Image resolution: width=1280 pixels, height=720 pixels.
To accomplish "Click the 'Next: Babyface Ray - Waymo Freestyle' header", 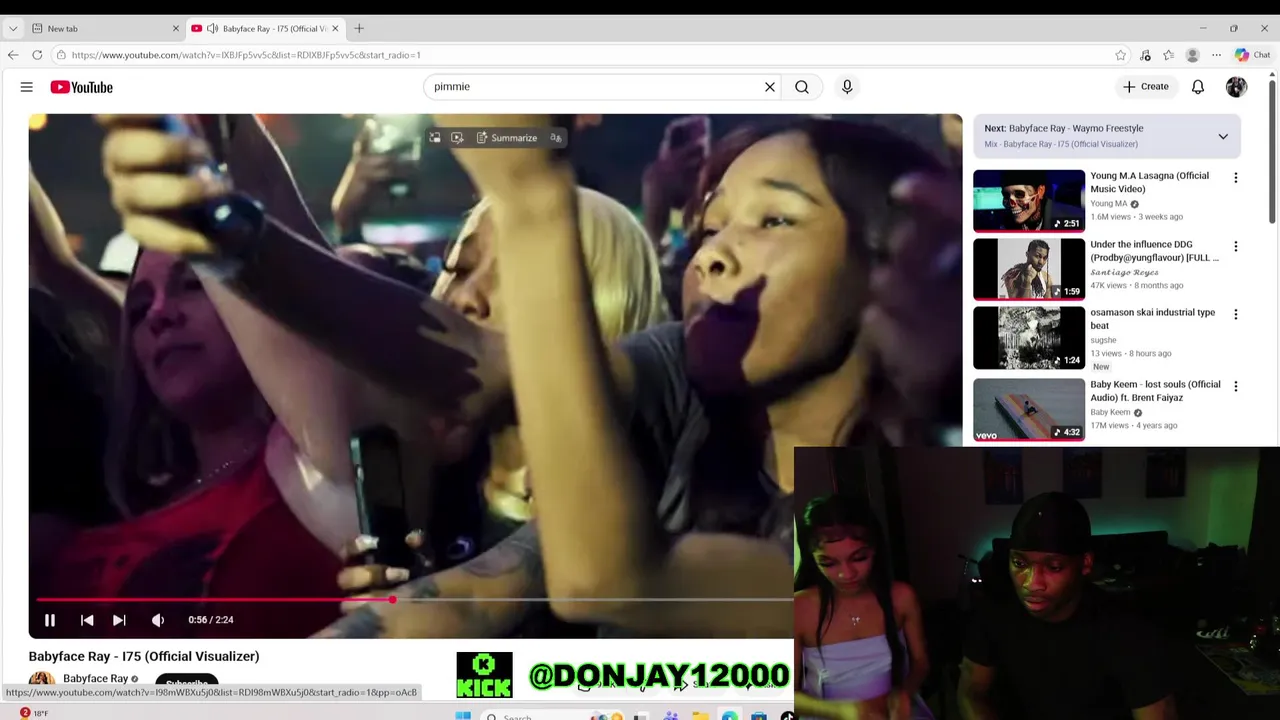I will pyautogui.click(x=1064, y=128).
